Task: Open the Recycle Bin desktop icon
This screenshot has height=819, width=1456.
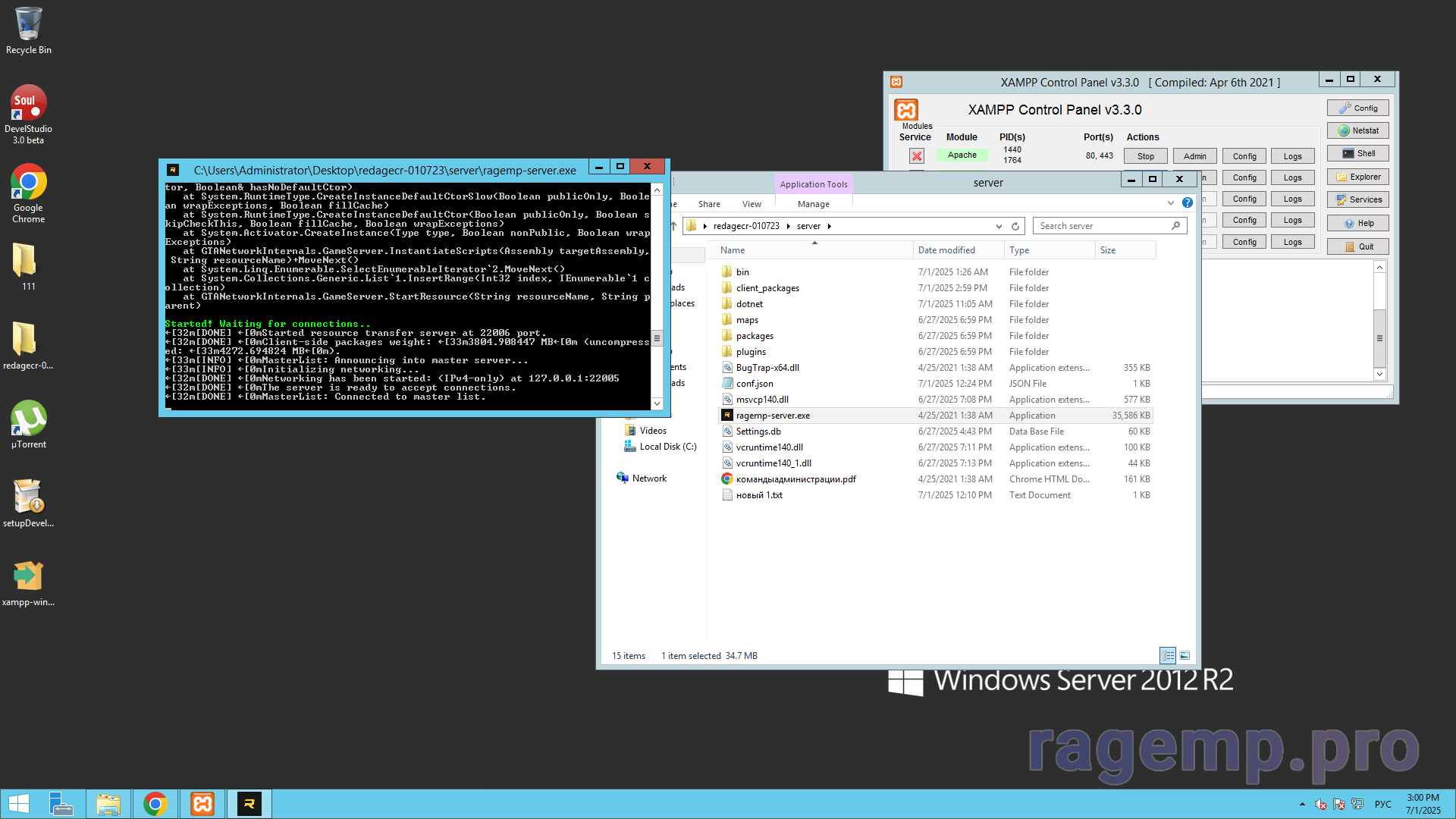Action: [x=28, y=30]
